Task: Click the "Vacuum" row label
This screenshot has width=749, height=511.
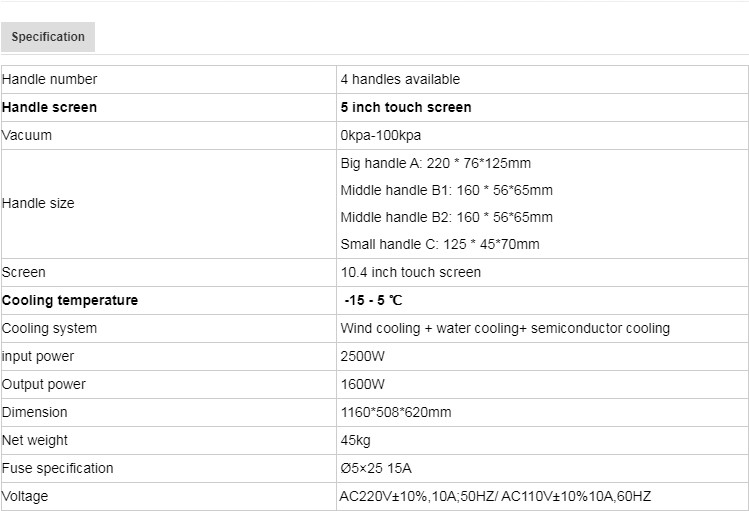Action: point(27,135)
